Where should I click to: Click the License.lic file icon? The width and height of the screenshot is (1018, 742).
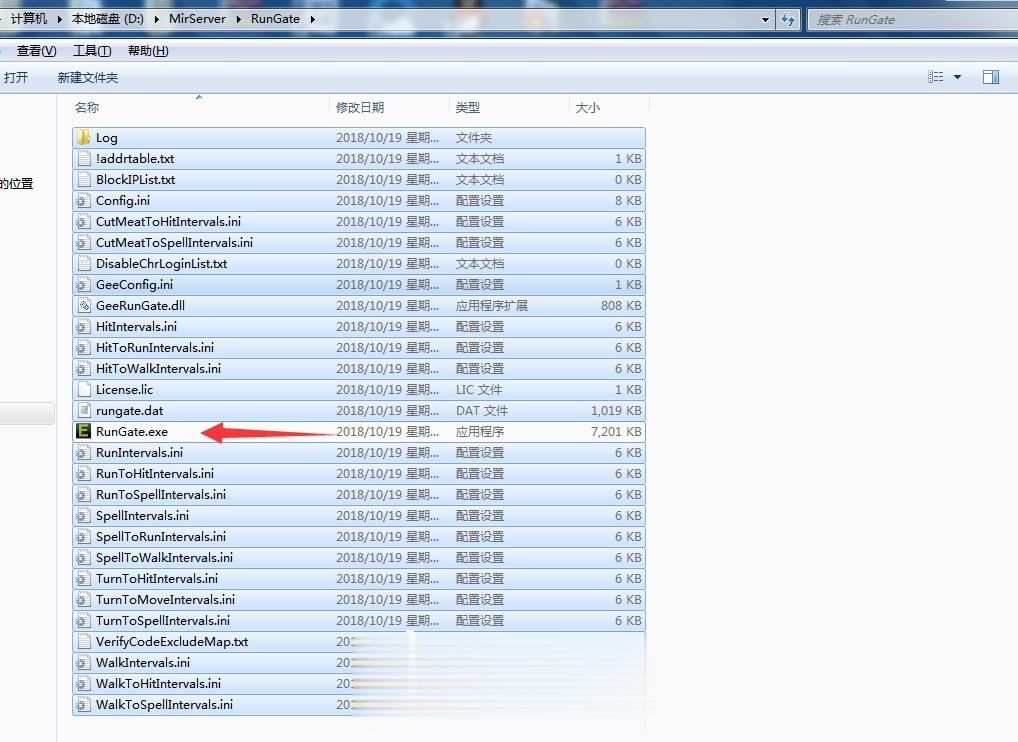83,390
